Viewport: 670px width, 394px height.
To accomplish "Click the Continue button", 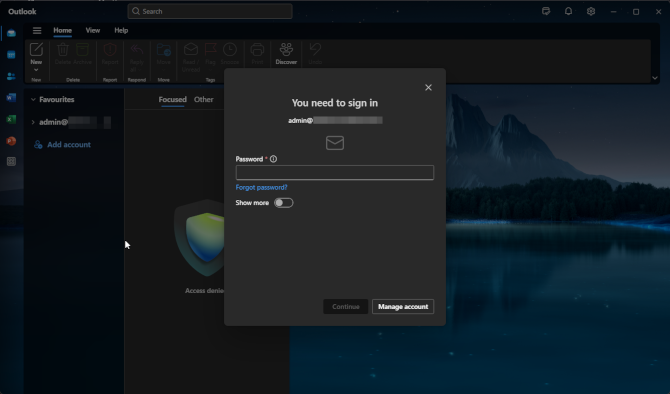I will click(346, 306).
